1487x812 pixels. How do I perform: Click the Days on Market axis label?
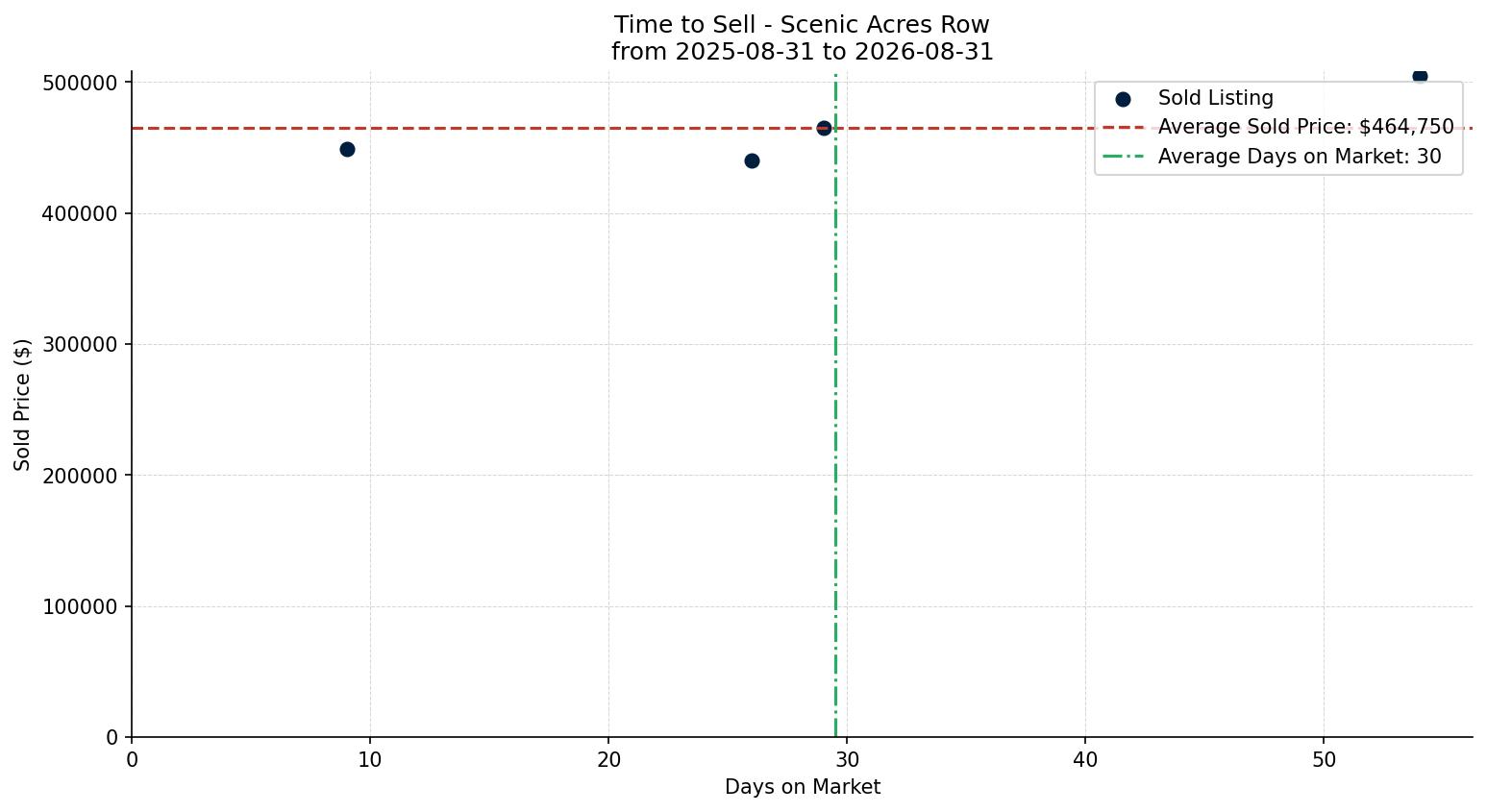pos(803,787)
